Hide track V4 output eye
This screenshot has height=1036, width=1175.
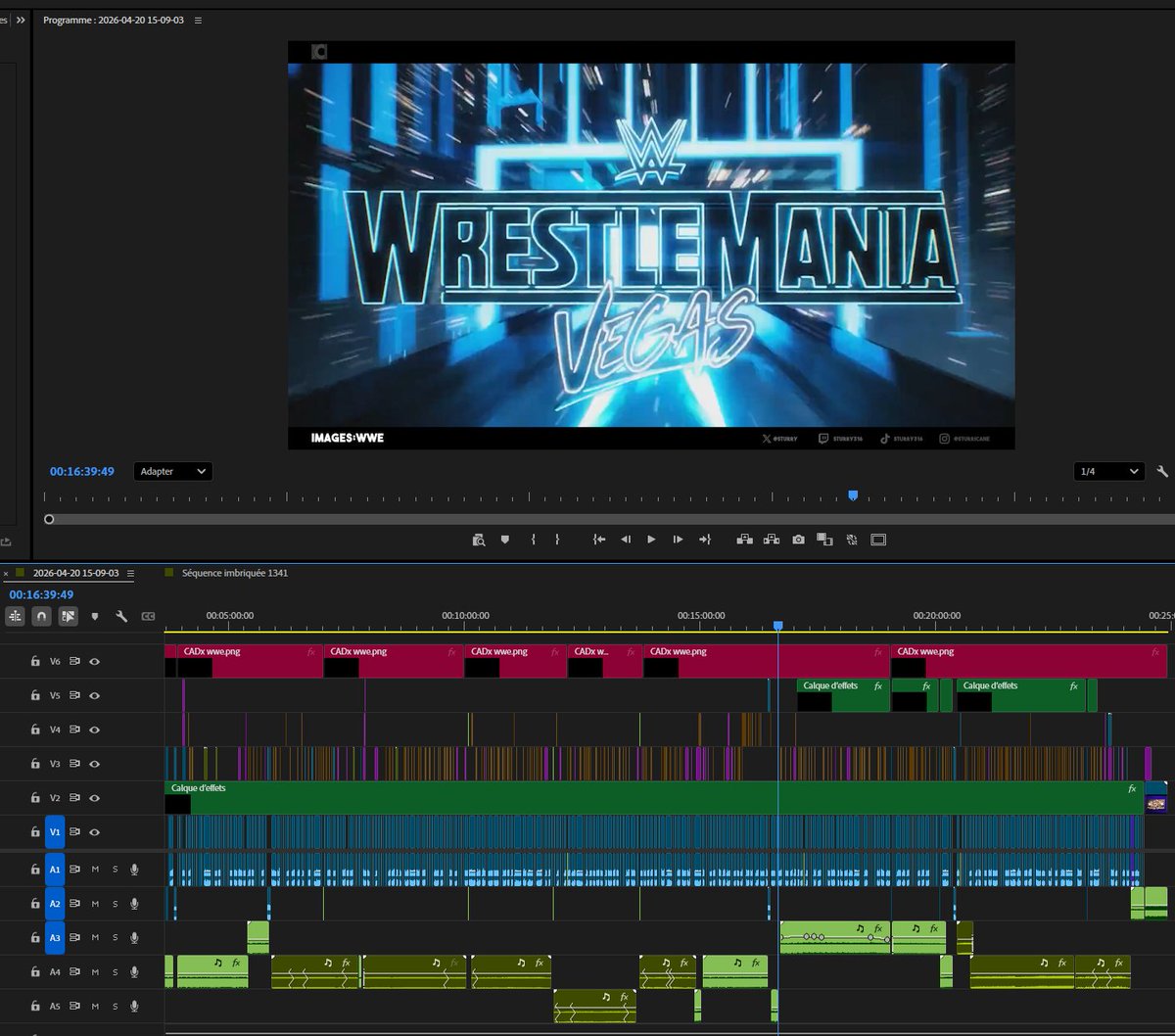tap(95, 730)
